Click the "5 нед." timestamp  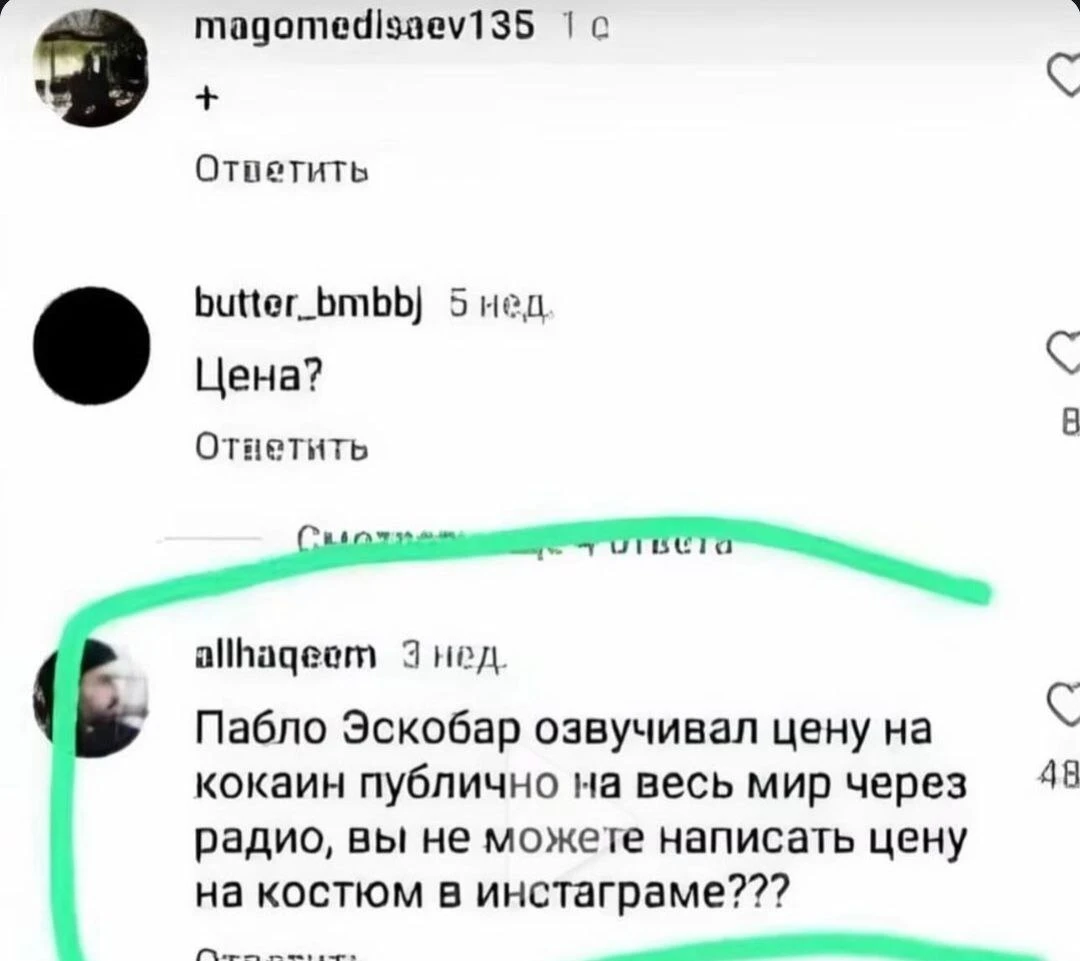pyautogui.click(x=501, y=304)
